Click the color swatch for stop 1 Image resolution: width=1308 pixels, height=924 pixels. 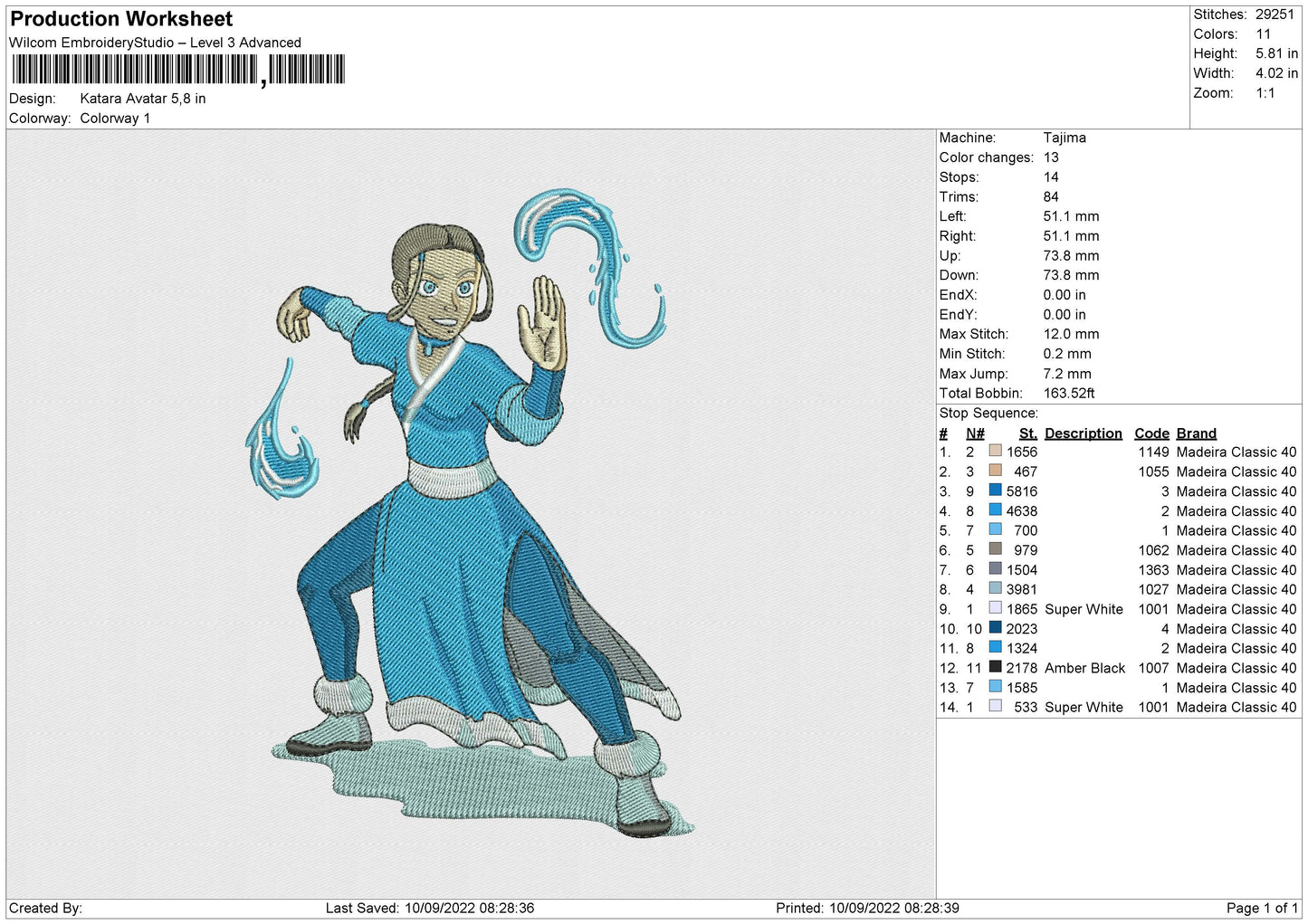996,451
